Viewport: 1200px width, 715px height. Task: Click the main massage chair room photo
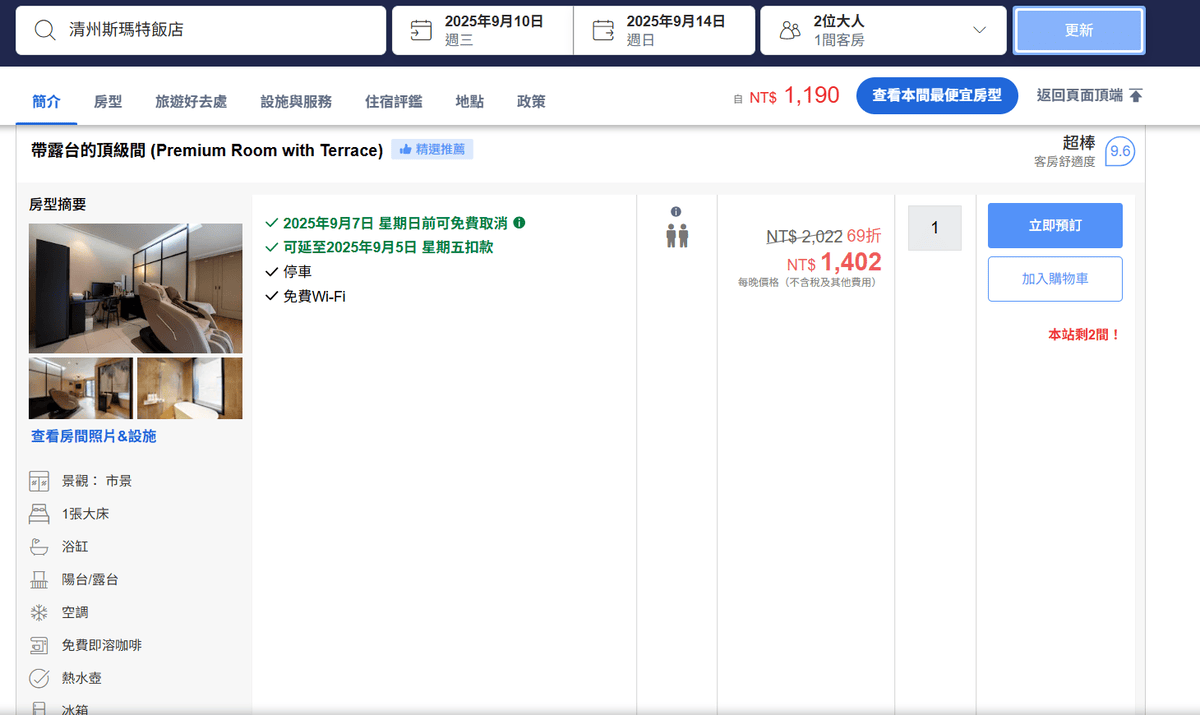pyautogui.click(x=135, y=288)
